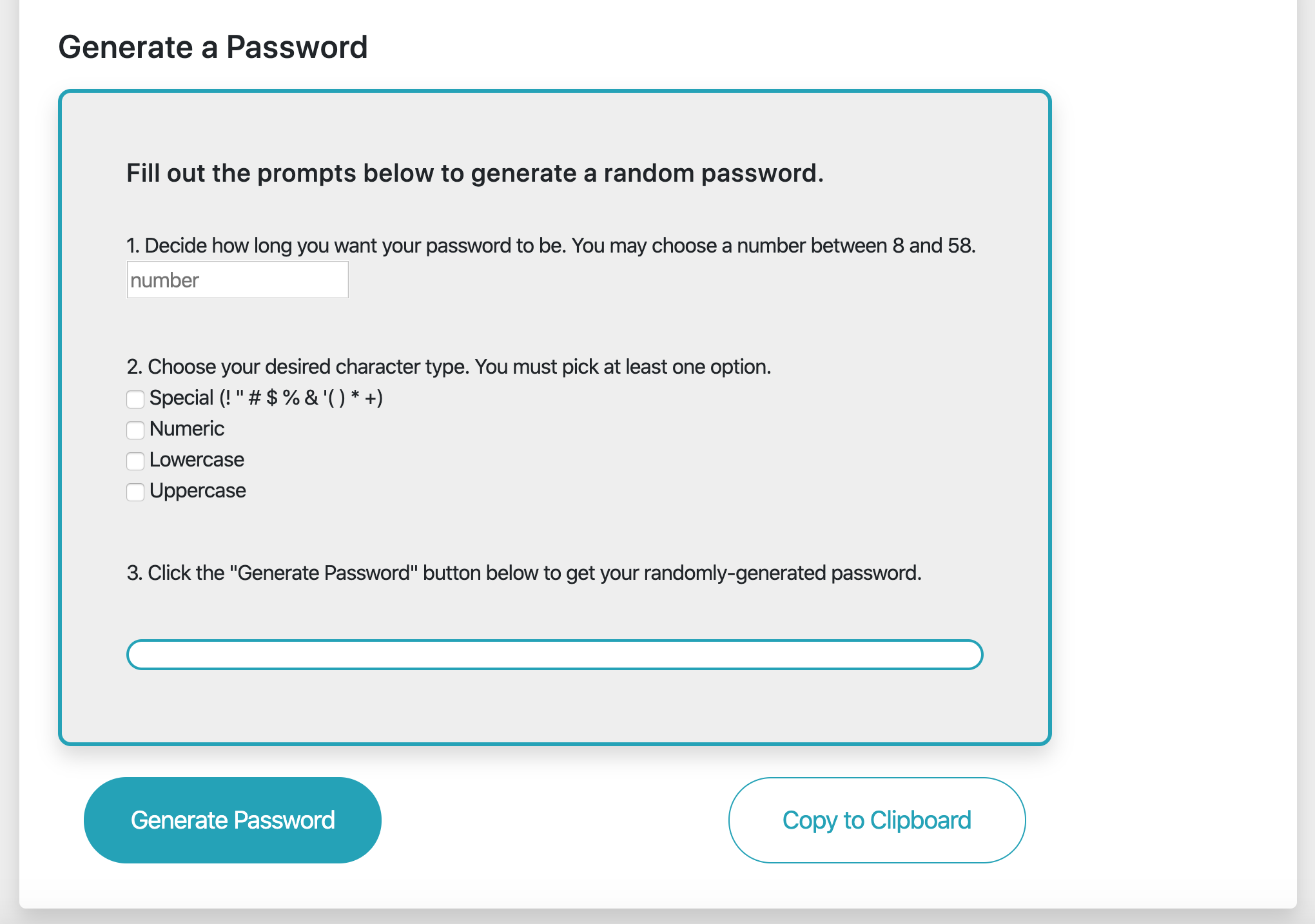Click the Uppercase label text
Image resolution: width=1315 pixels, height=924 pixels.
tap(197, 491)
